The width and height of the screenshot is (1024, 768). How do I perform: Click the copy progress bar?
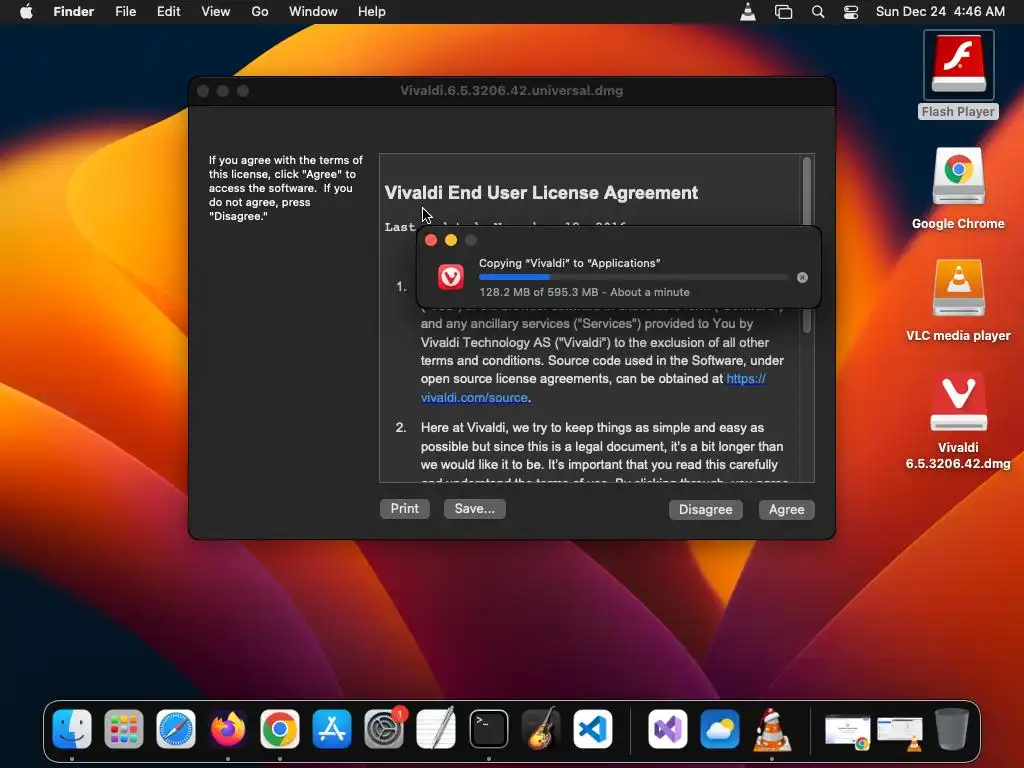pos(633,278)
